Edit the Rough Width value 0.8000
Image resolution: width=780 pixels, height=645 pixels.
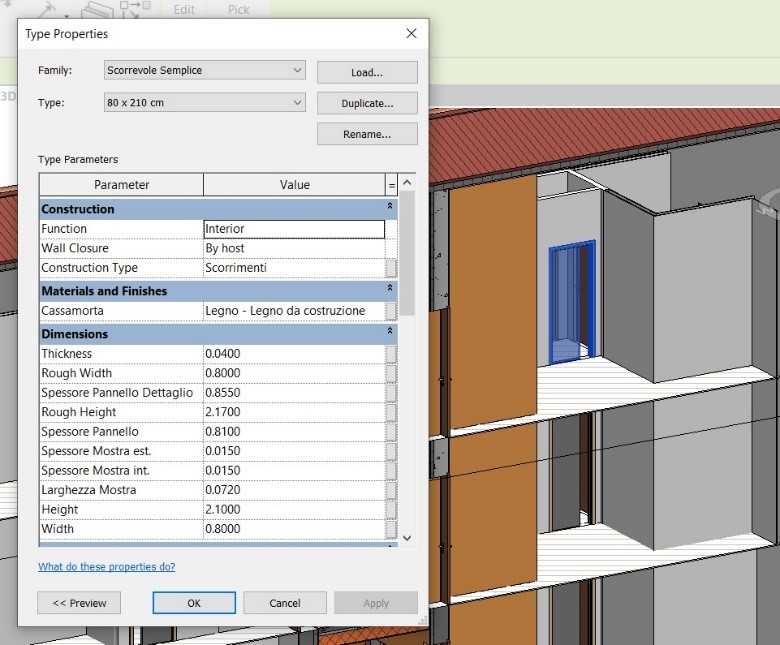pos(294,373)
